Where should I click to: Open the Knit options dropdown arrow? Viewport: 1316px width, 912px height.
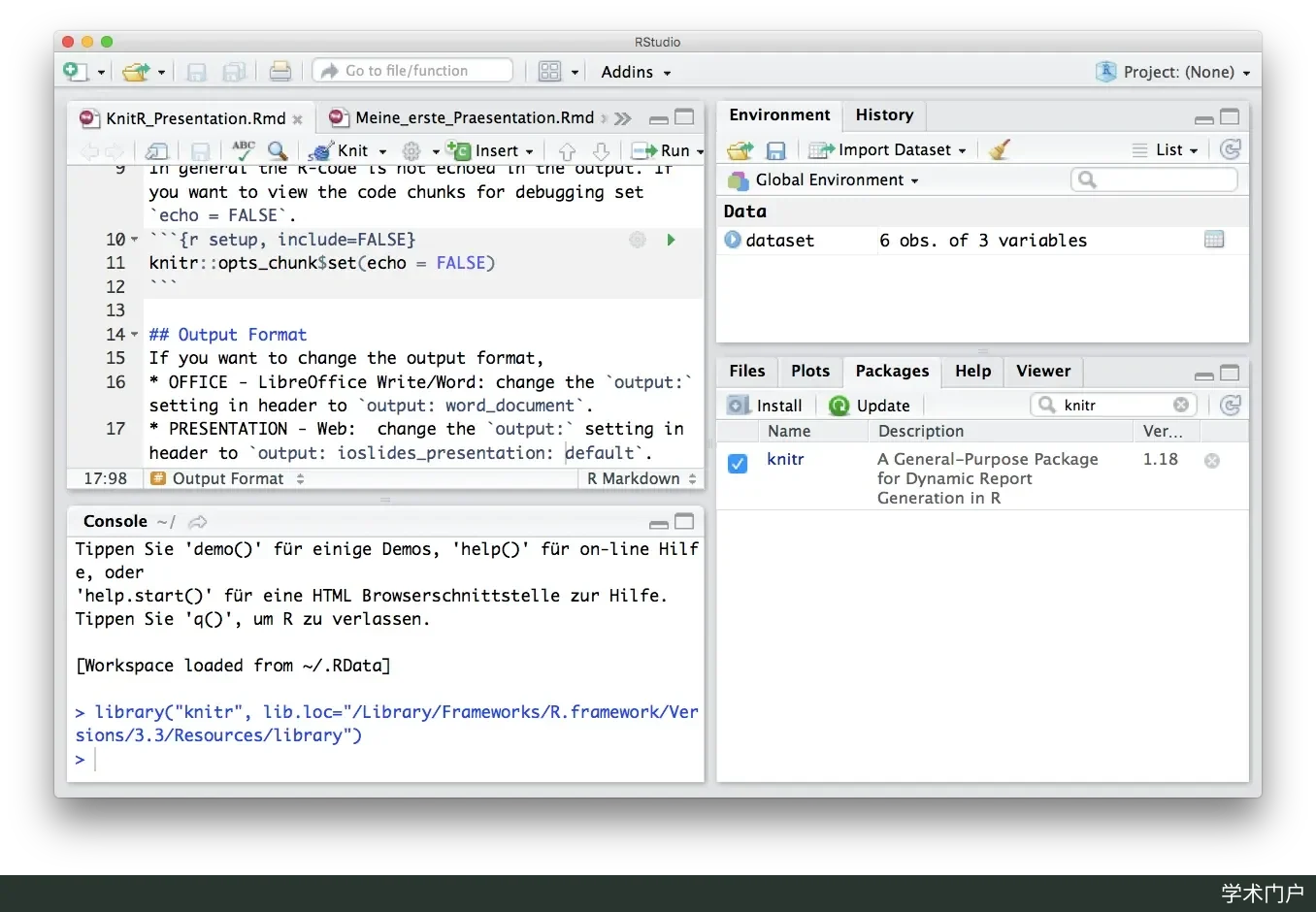(x=382, y=151)
